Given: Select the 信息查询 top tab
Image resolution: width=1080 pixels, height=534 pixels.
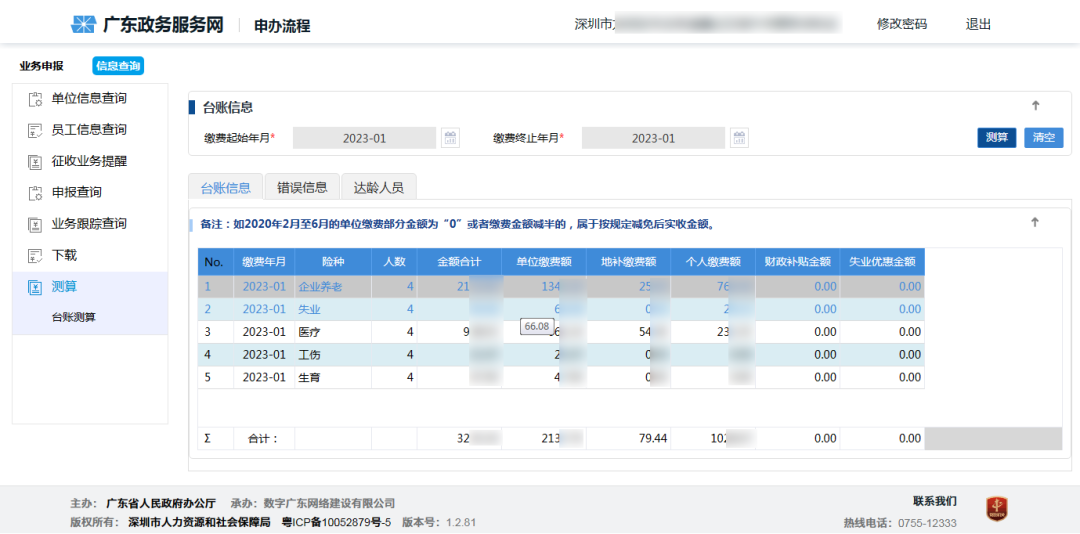Looking at the screenshot, I should coord(118,66).
